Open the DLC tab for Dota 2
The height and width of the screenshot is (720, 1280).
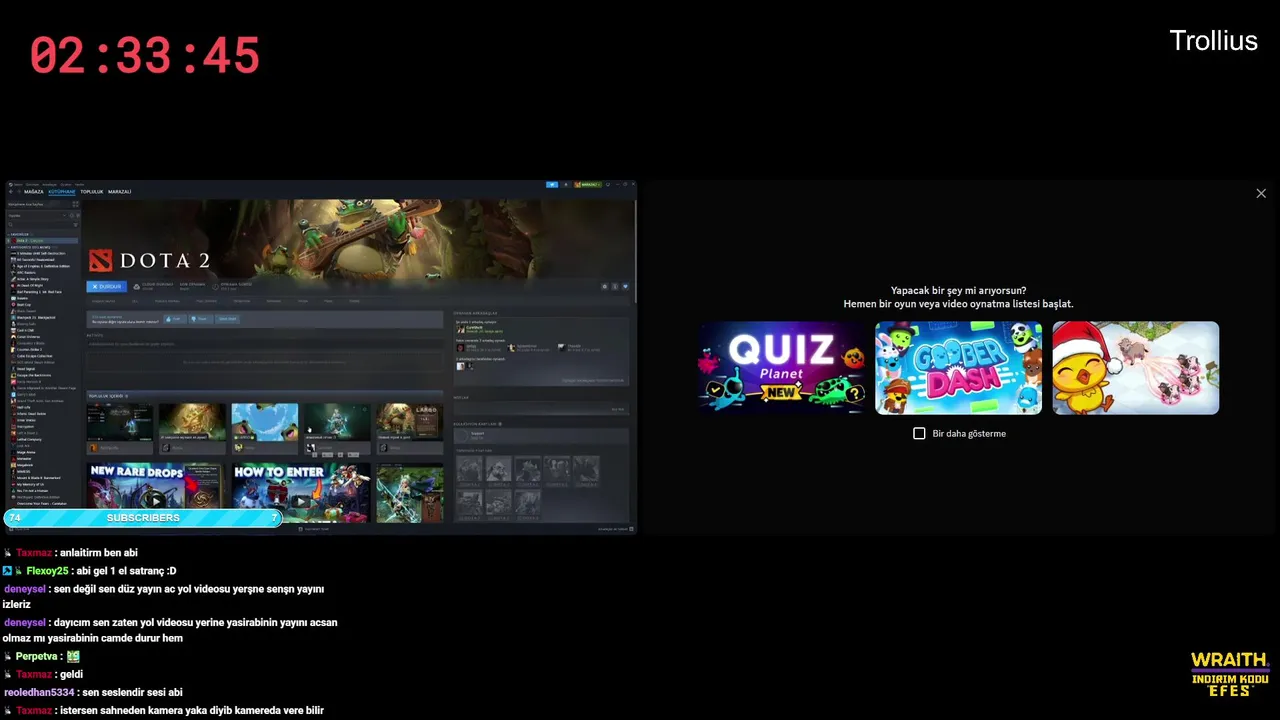[135, 301]
